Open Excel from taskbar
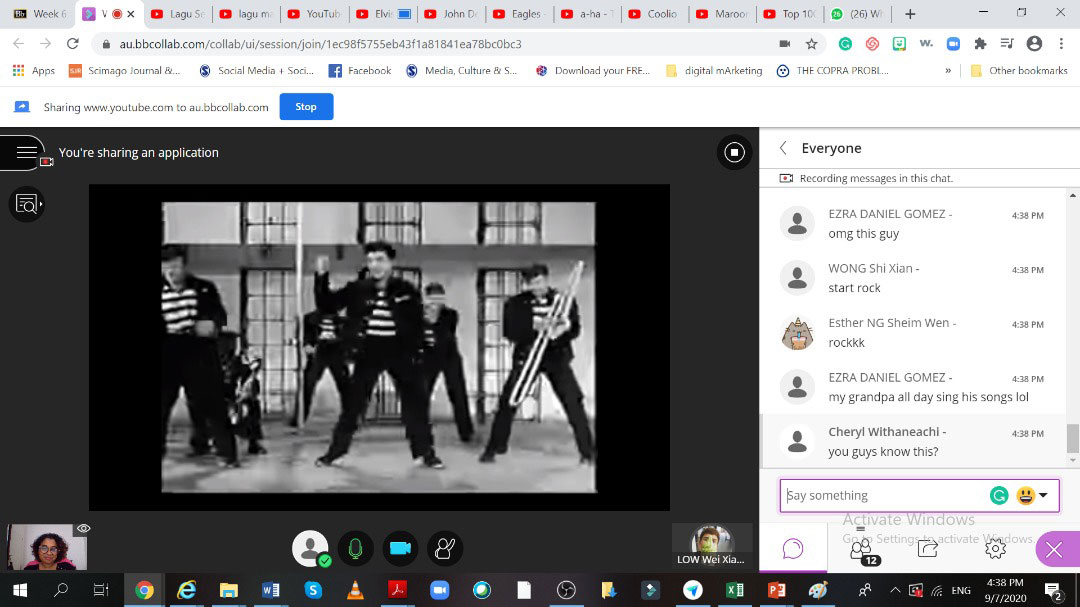 735,590
